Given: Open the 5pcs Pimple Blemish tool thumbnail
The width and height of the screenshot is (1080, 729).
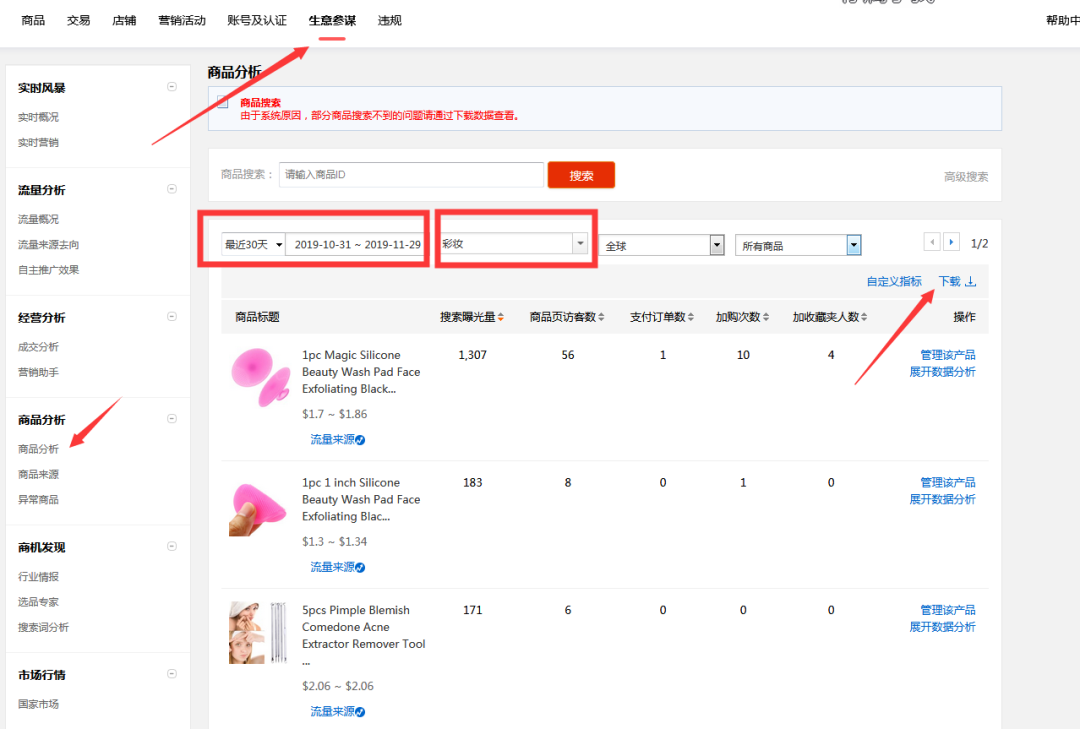Looking at the screenshot, I should (x=258, y=633).
